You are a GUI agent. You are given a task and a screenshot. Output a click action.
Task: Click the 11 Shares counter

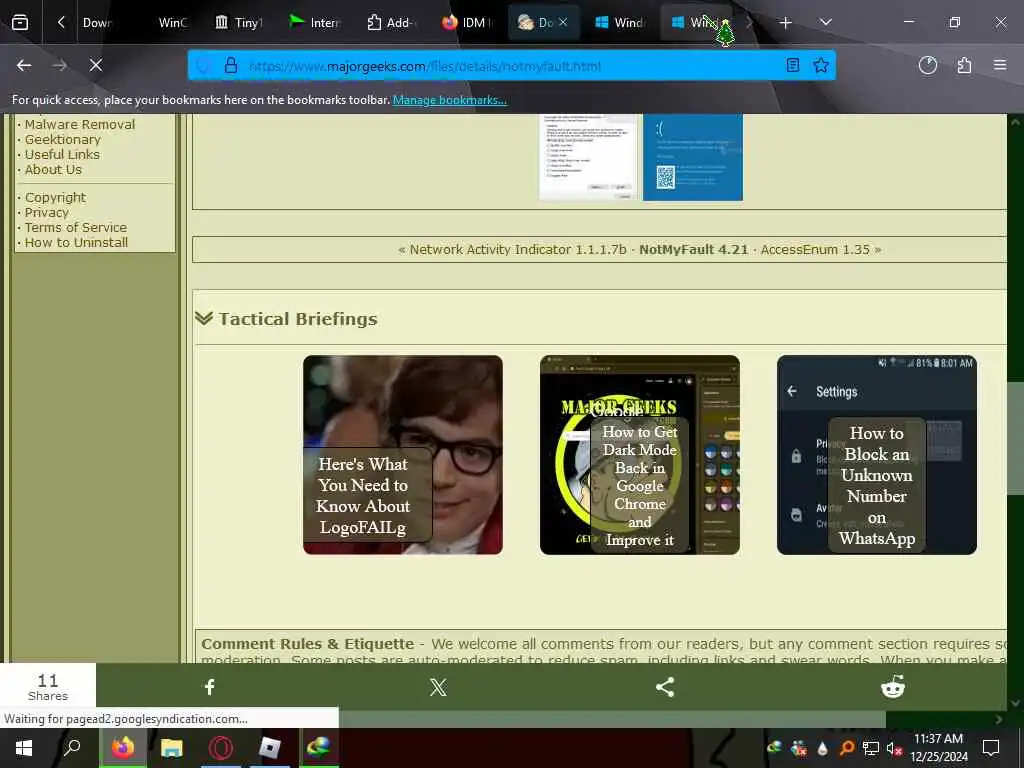(48, 686)
